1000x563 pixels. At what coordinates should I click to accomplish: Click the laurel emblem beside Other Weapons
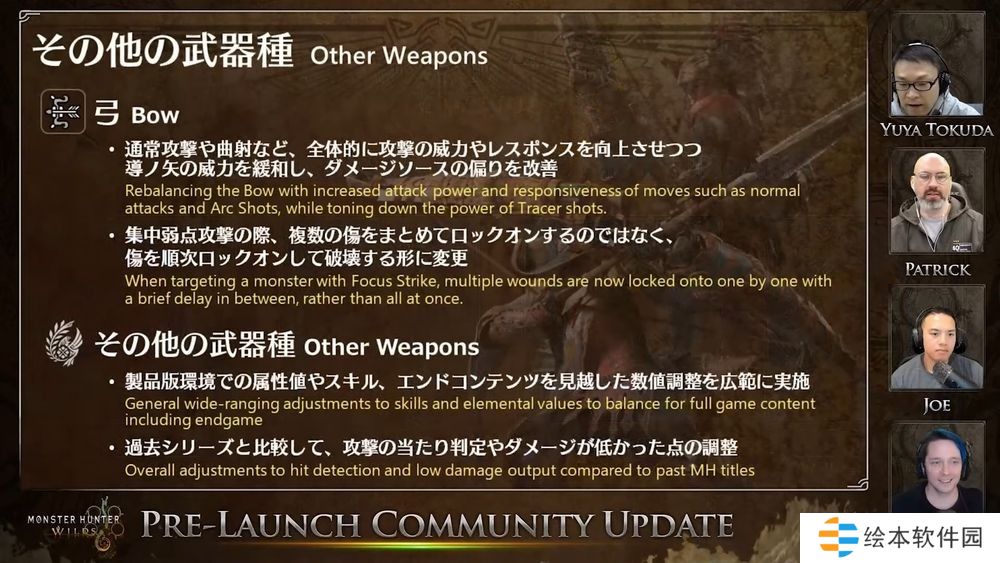pyautogui.click(x=64, y=344)
